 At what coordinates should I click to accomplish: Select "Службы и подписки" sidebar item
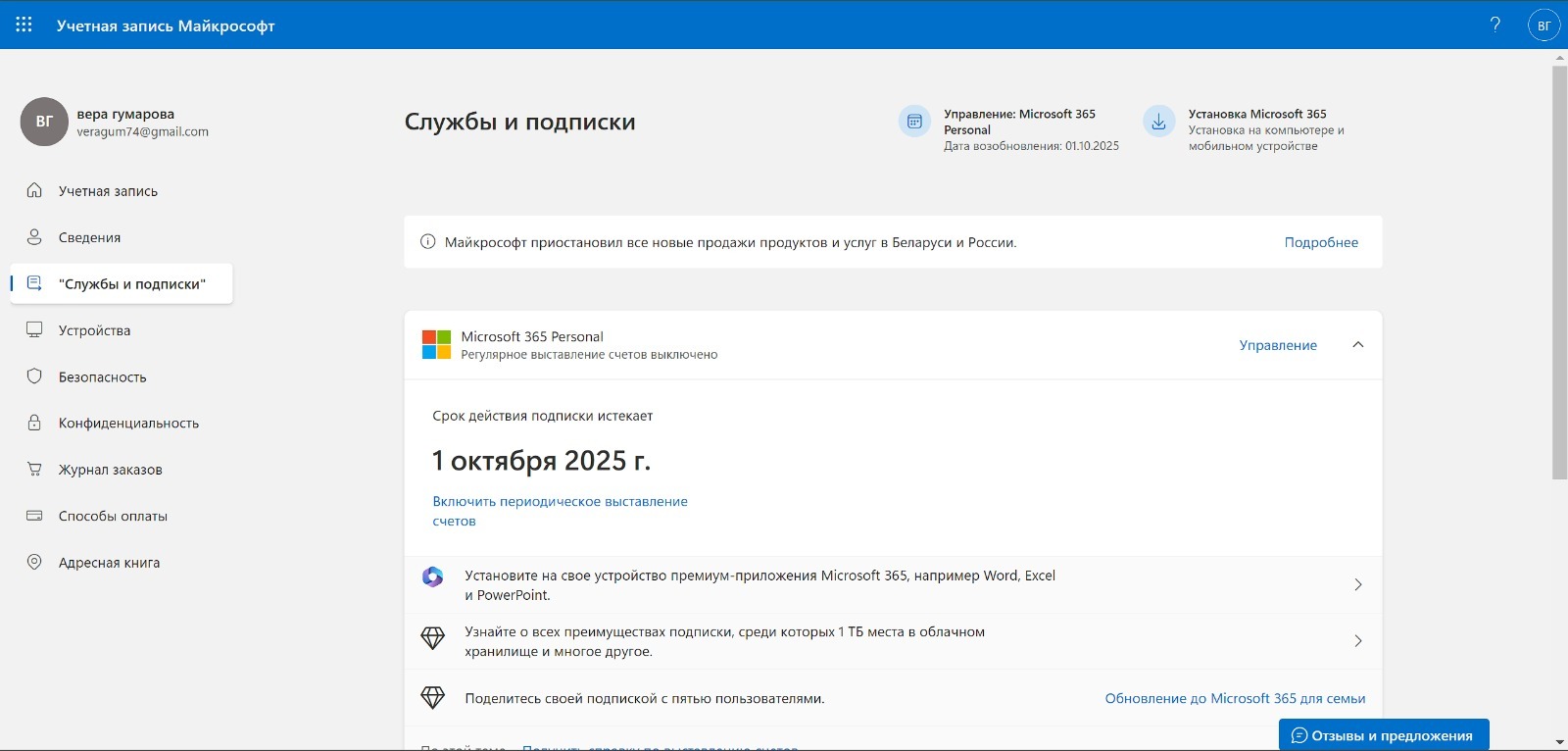122,283
